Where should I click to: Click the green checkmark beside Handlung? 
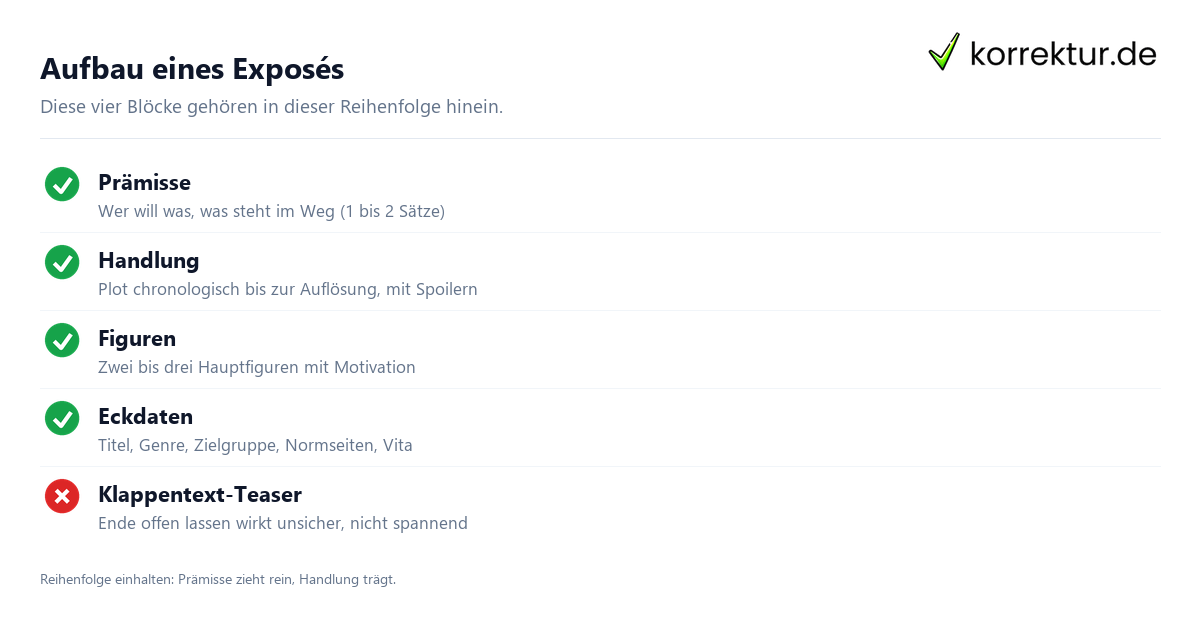(62, 262)
